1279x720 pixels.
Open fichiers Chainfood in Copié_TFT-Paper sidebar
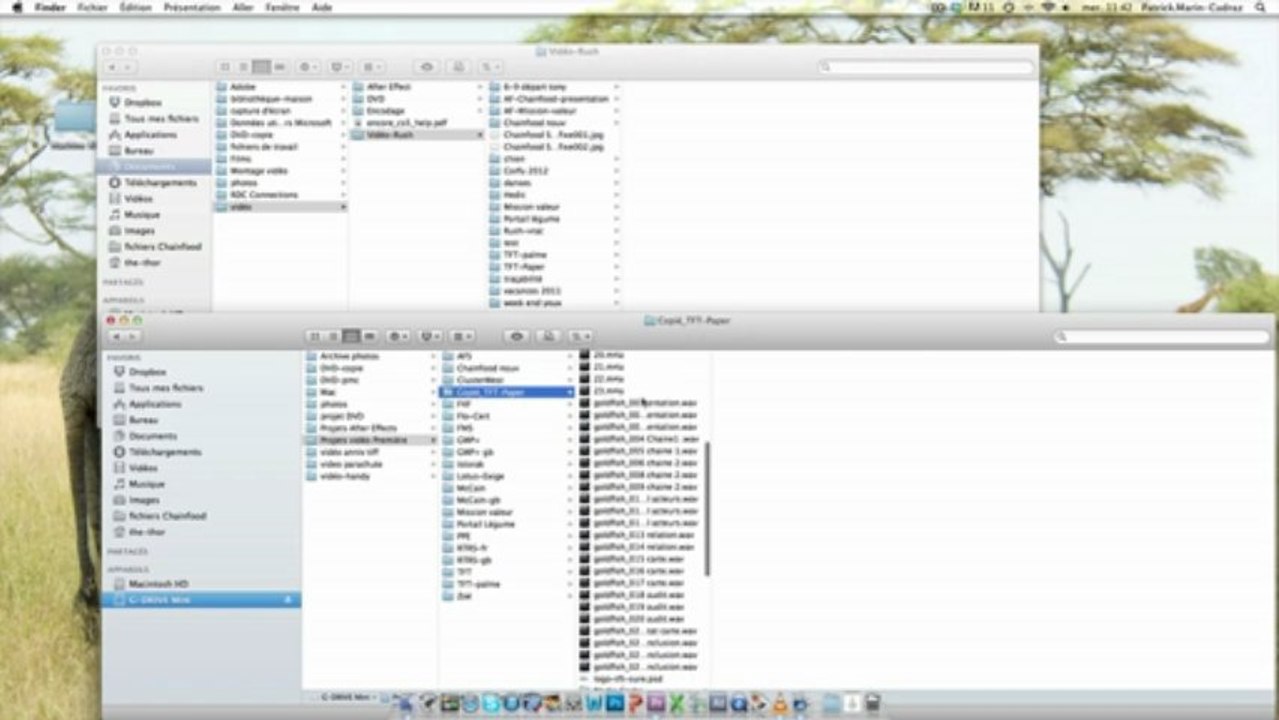click(166, 516)
